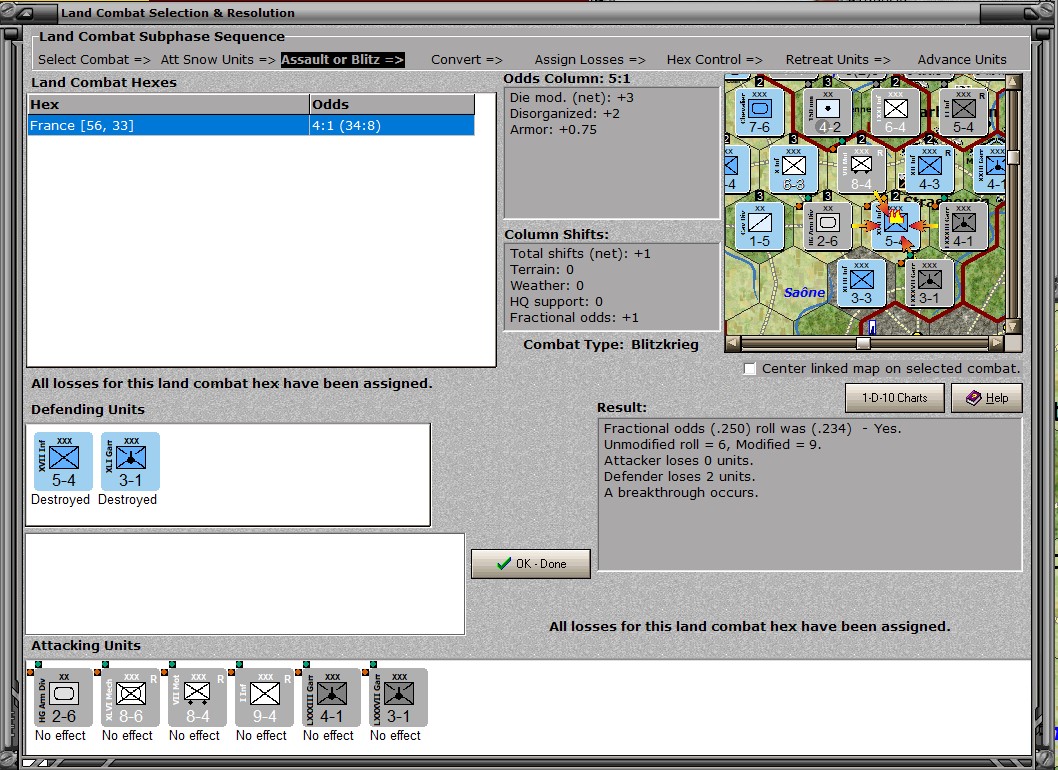Image resolution: width=1058 pixels, height=770 pixels.
Task: Click the Odds column header
Action: (x=391, y=105)
